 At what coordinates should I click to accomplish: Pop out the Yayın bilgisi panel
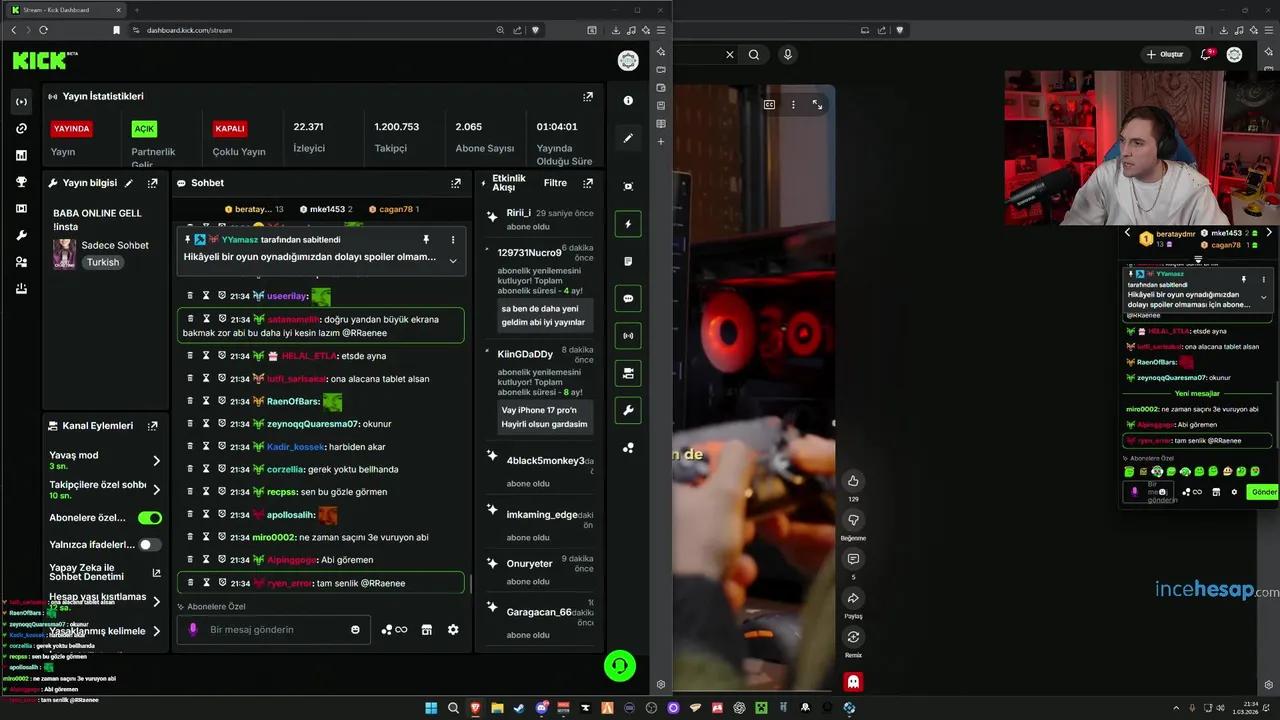(x=153, y=183)
